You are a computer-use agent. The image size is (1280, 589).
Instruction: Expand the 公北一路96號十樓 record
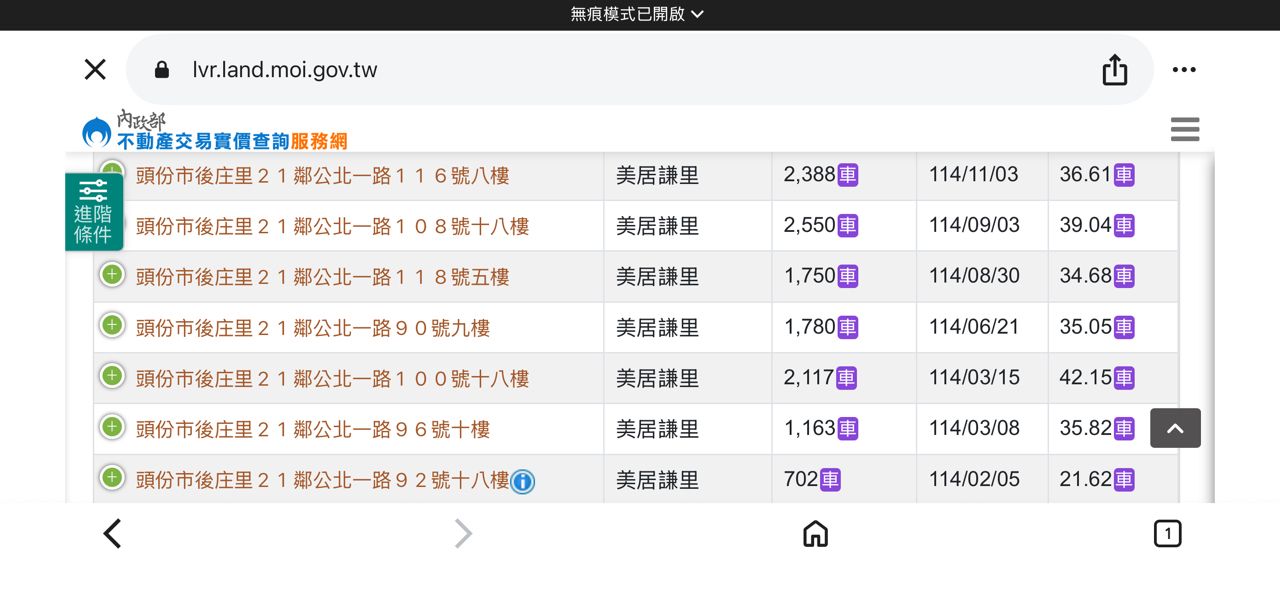(112, 427)
